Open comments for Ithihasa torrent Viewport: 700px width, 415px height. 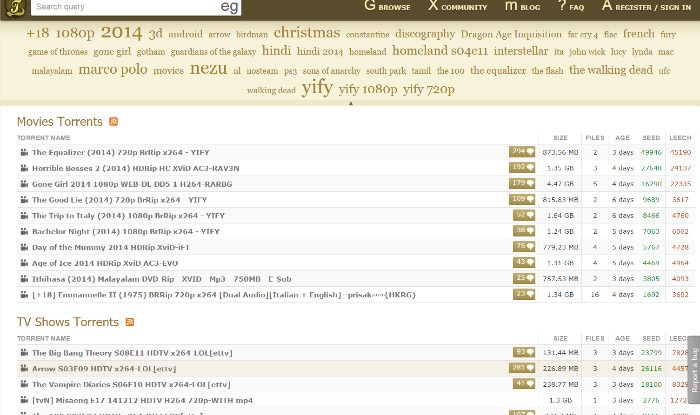[524, 278]
